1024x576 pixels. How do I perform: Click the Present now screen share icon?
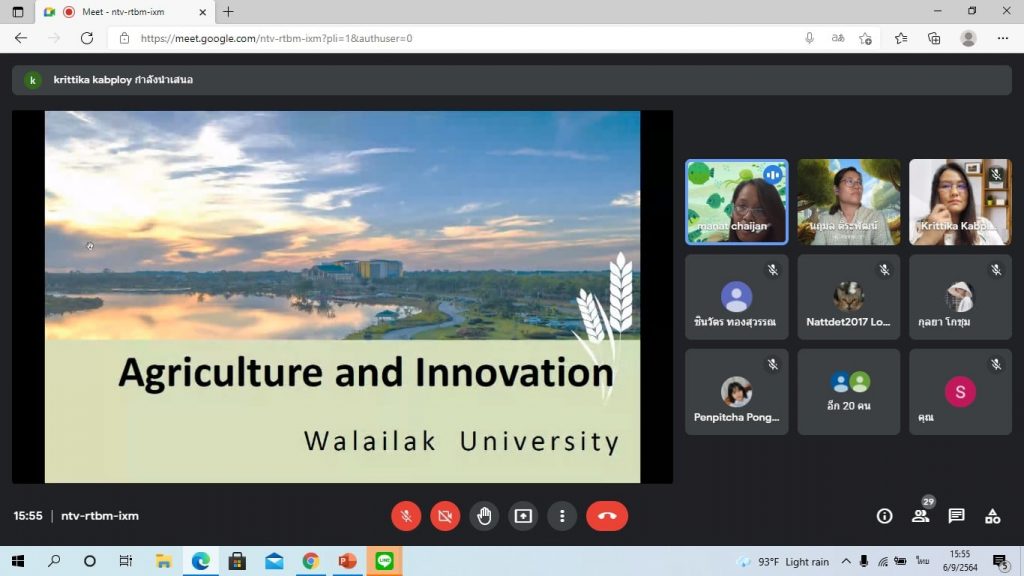[x=523, y=516]
